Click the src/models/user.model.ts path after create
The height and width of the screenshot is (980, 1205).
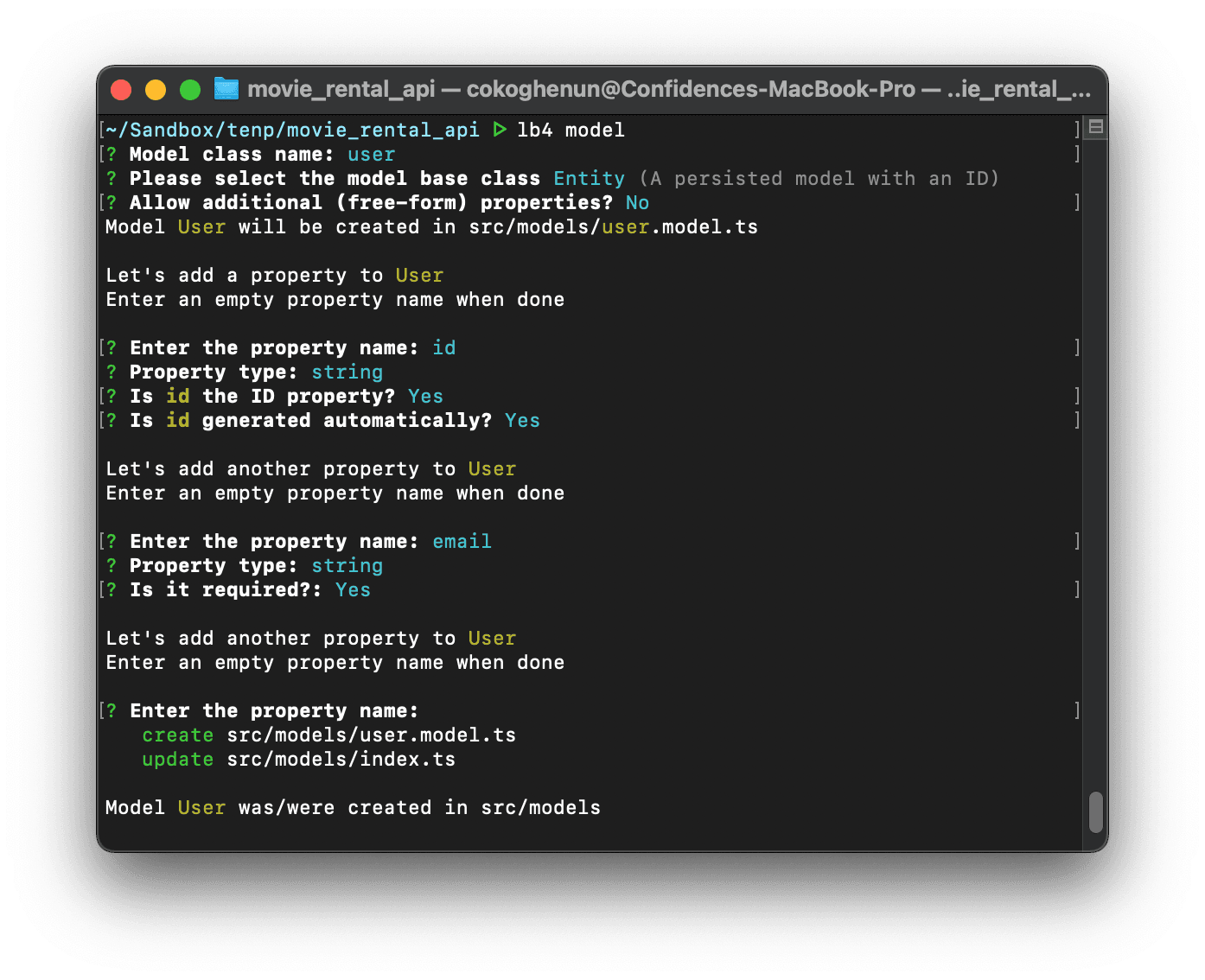click(371, 735)
